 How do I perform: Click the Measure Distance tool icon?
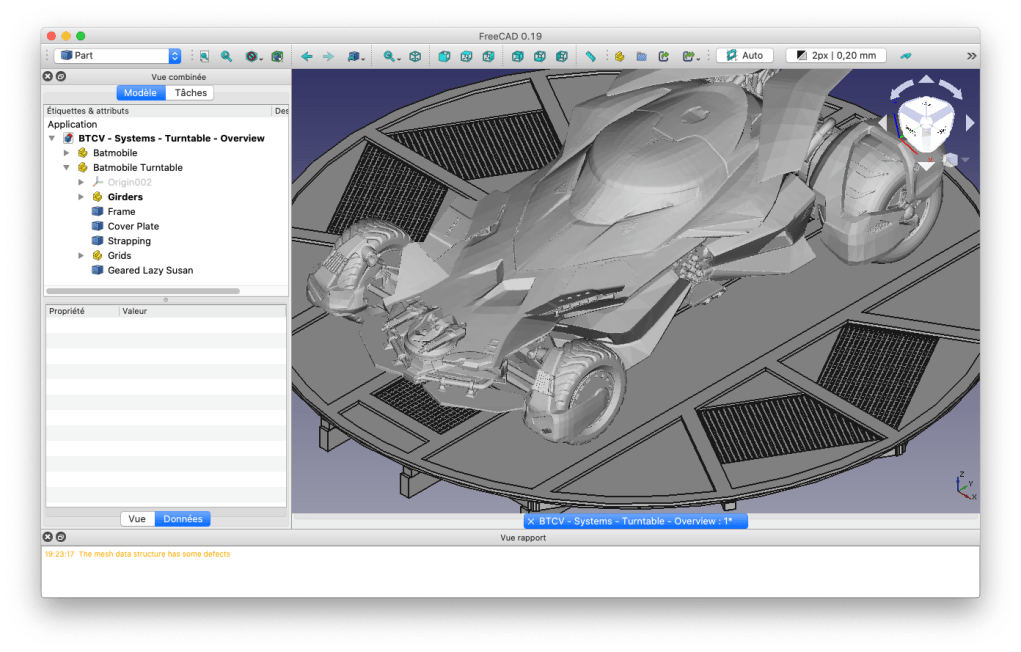click(589, 56)
